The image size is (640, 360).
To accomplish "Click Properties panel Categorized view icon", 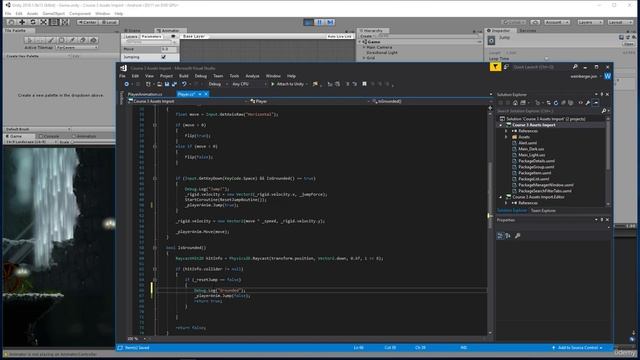I will [500, 236].
